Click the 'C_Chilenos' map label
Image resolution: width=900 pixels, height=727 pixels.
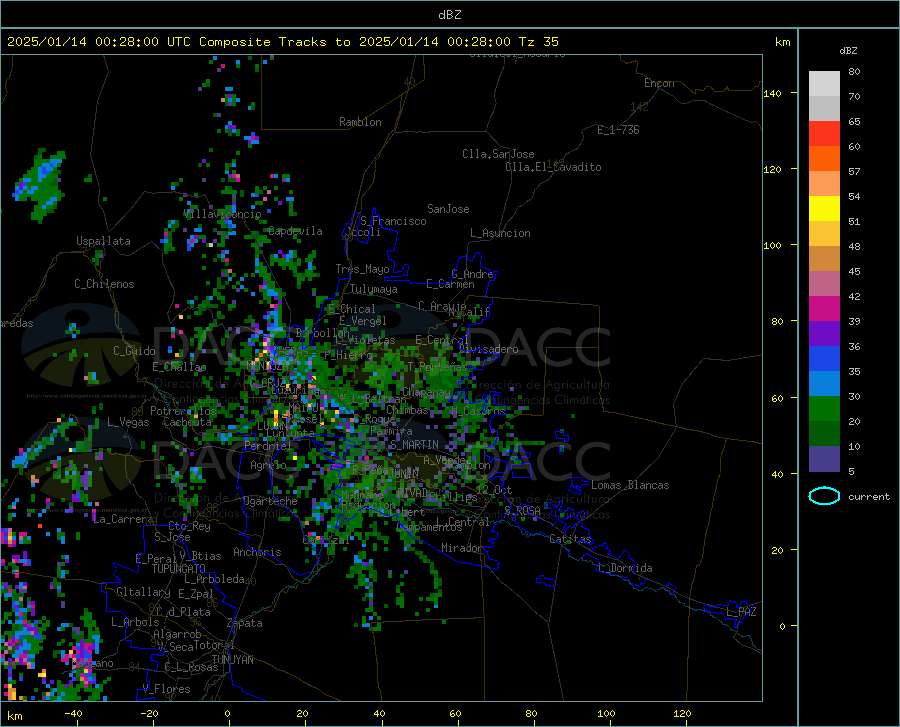(104, 284)
